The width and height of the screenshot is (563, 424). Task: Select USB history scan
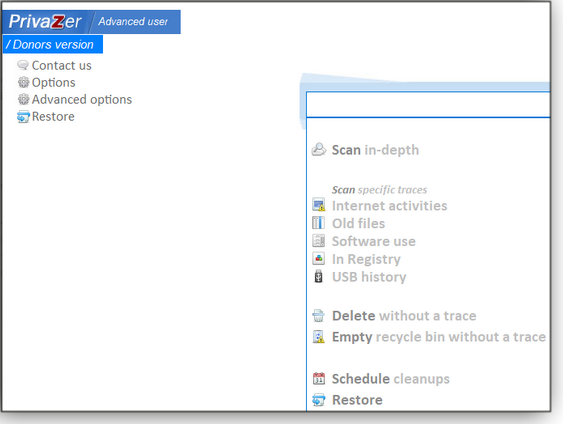pyautogui.click(x=369, y=277)
